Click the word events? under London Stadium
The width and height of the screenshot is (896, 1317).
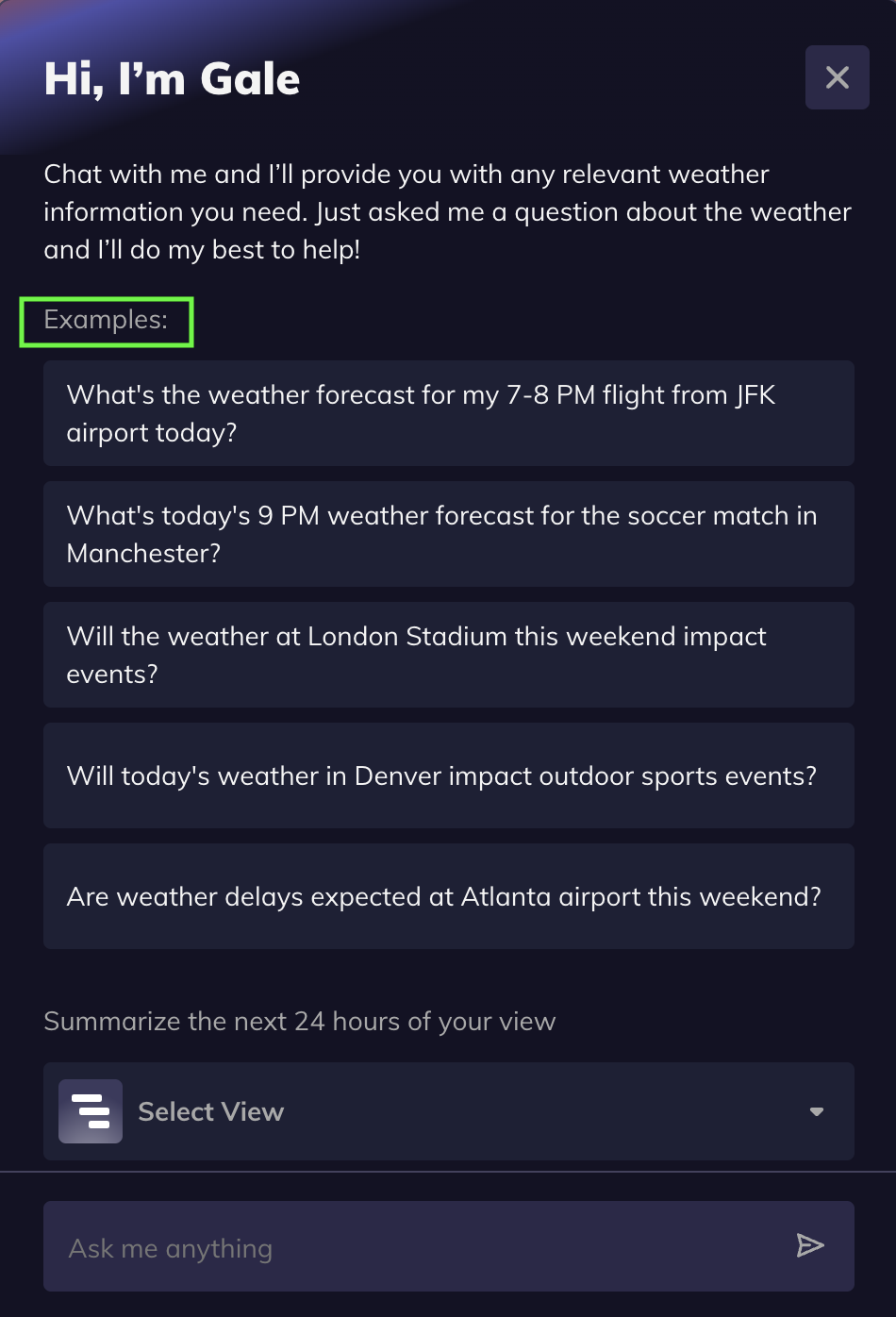point(111,675)
